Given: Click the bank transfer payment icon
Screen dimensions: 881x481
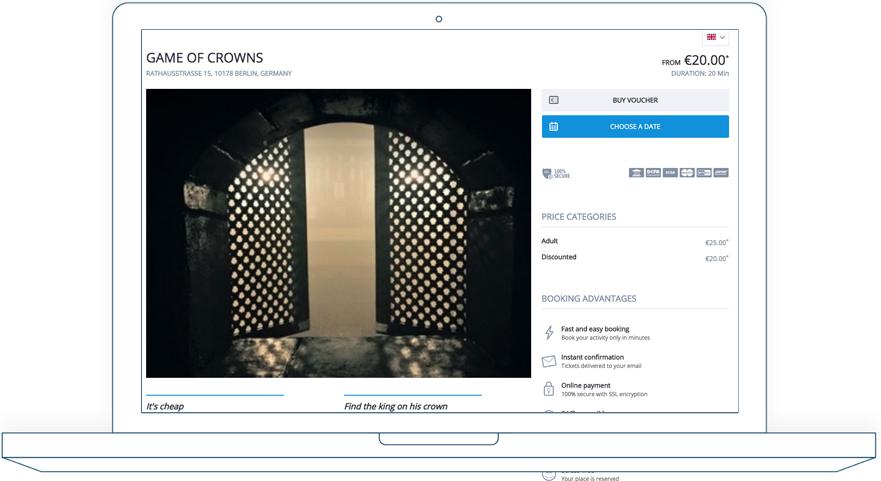Looking at the screenshot, I should click(636, 173).
